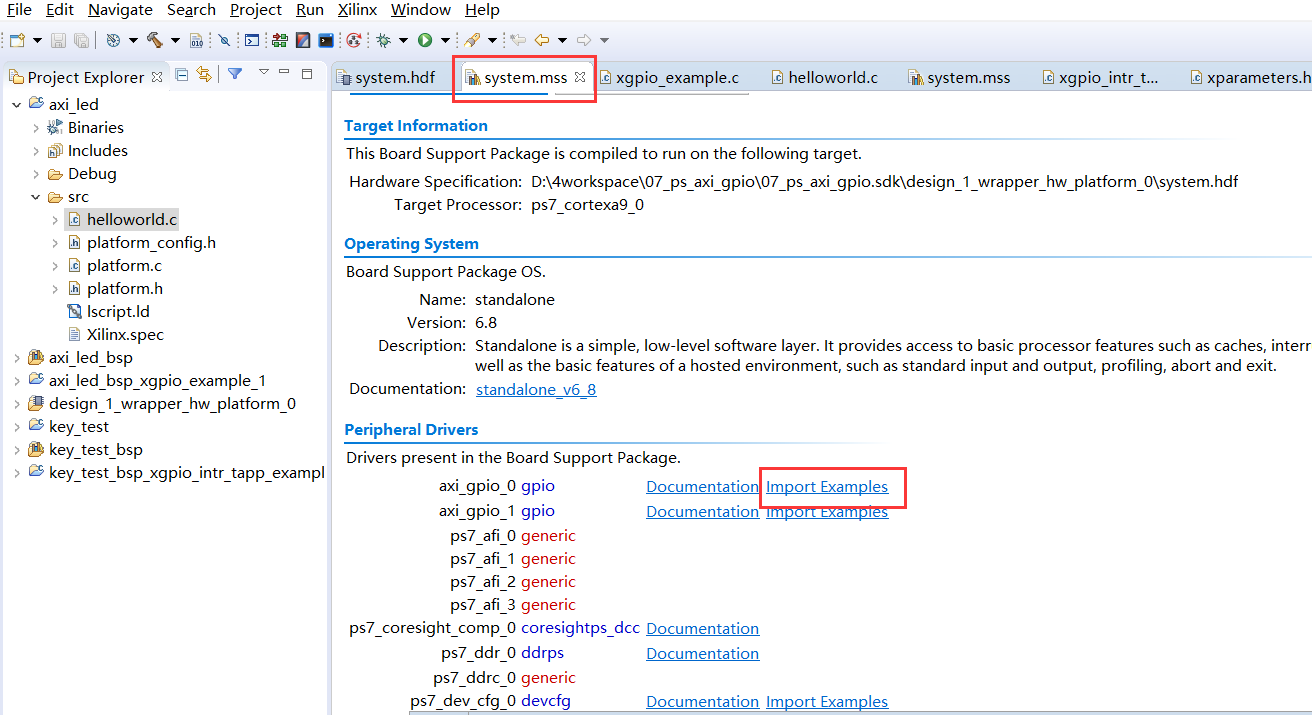Expand the Binaries folder
The height and width of the screenshot is (715, 1312).
click(x=36, y=128)
